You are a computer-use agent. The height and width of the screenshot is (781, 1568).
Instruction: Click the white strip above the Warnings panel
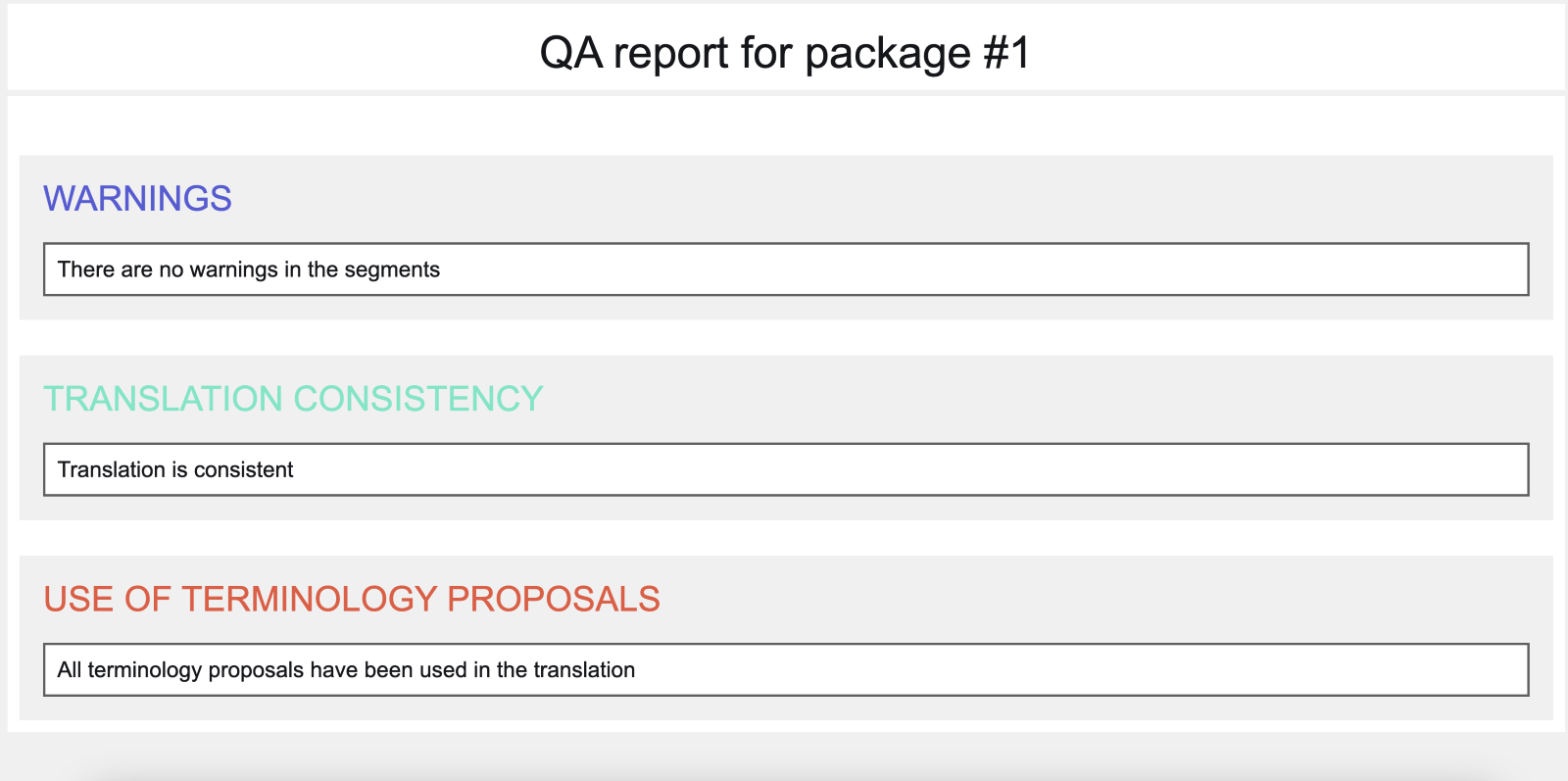click(786, 125)
